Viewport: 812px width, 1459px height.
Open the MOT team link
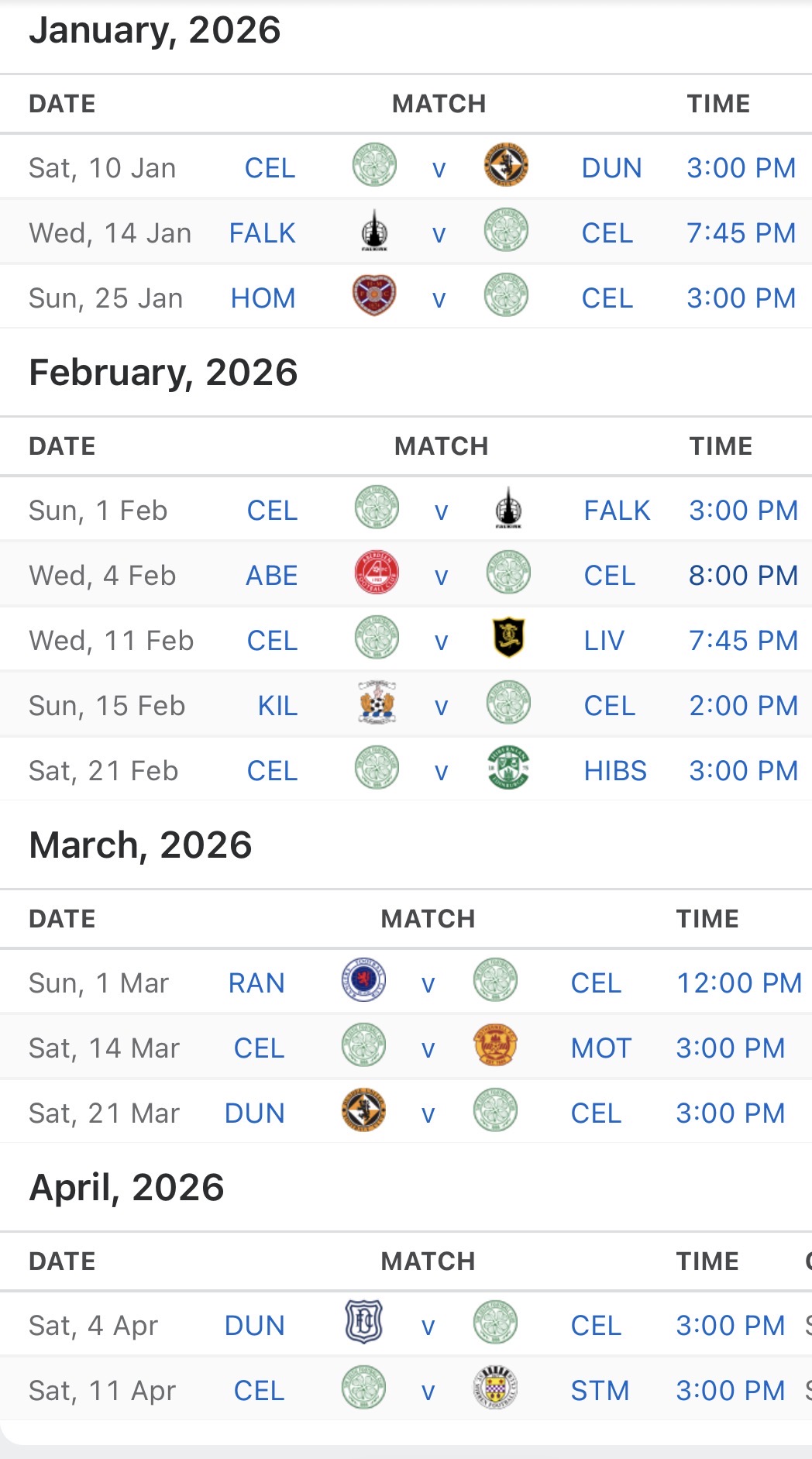(x=601, y=1048)
